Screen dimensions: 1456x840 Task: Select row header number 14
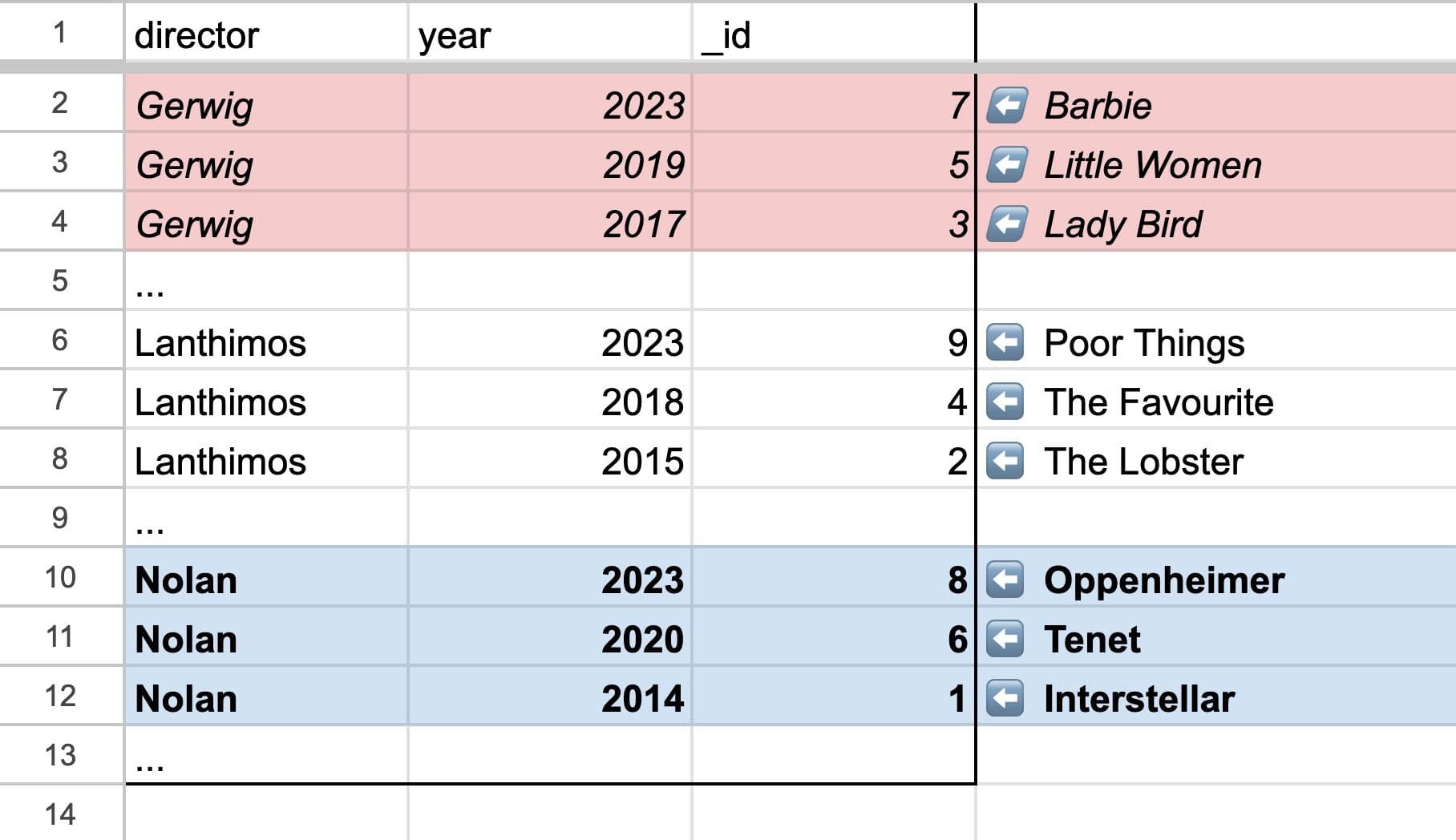point(60,814)
